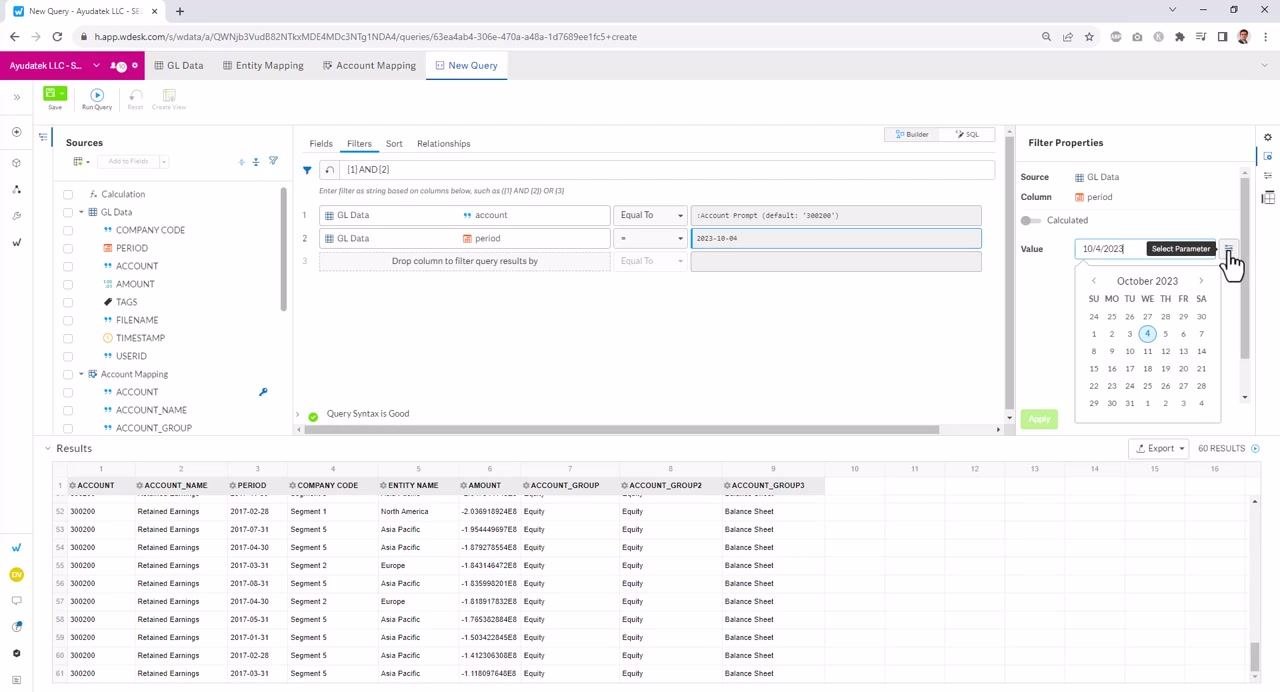Tick the Calculation checkbox in Sources
The height and width of the screenshot is (692, 1280).
(68, 194)
